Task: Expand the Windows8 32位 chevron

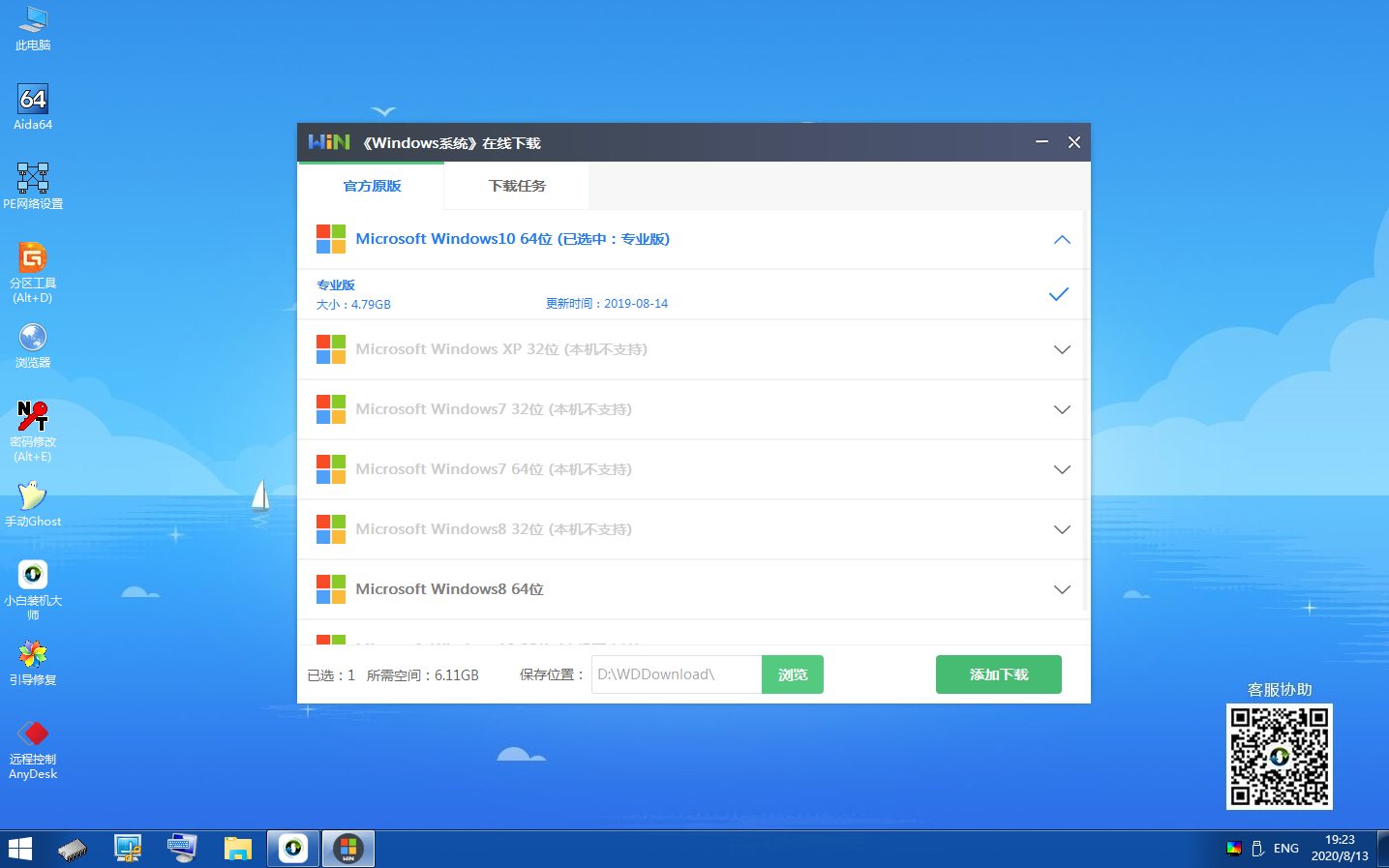Action: (x=1062, y=529)
